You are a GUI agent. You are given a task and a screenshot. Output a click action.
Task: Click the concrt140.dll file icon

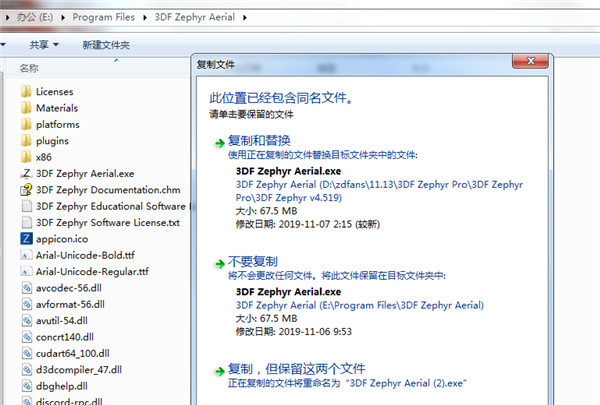click(26, 337)
